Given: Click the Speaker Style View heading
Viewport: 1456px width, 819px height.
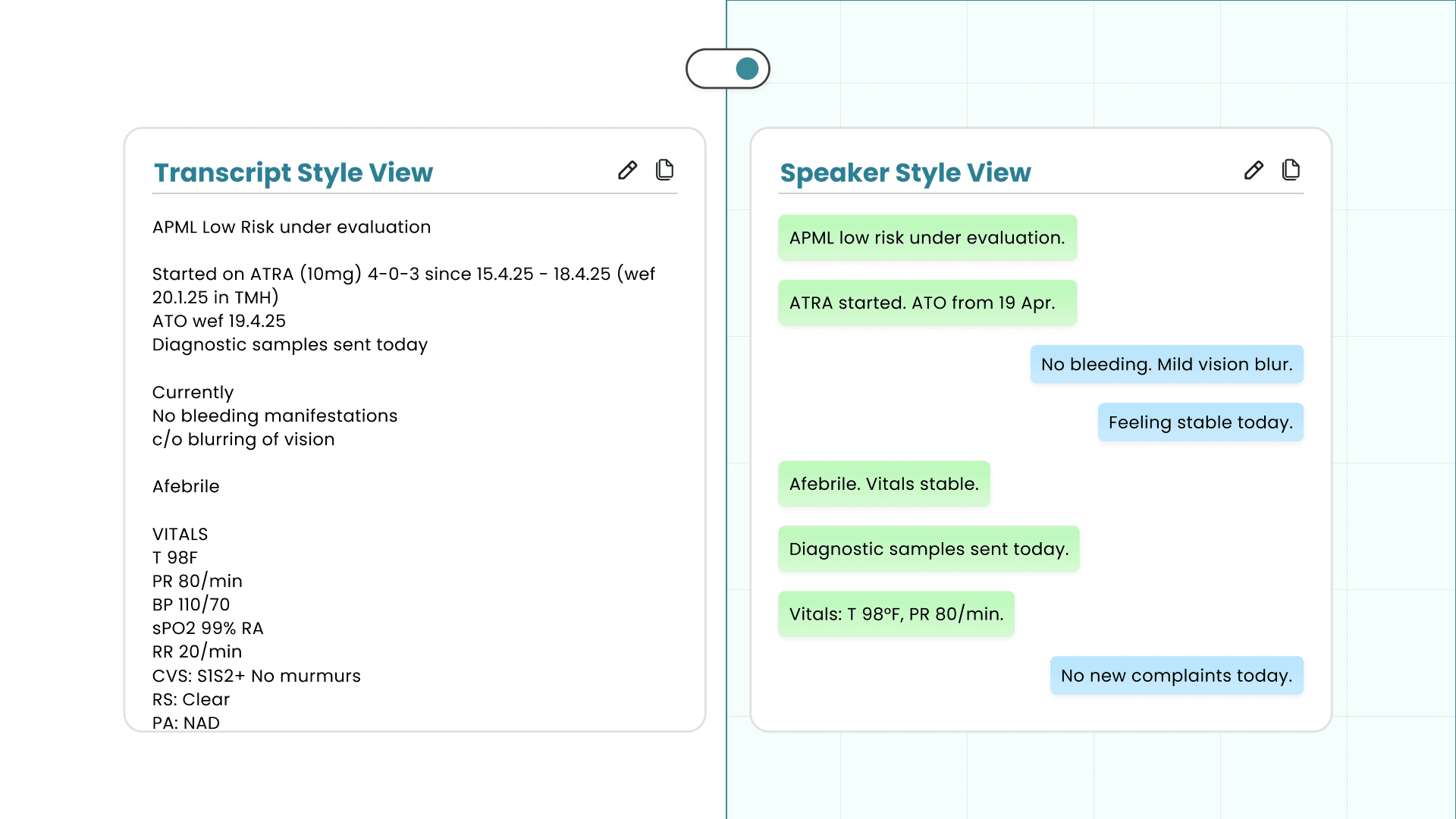Looking at the screenshot, I should click(x=905, y=173).
